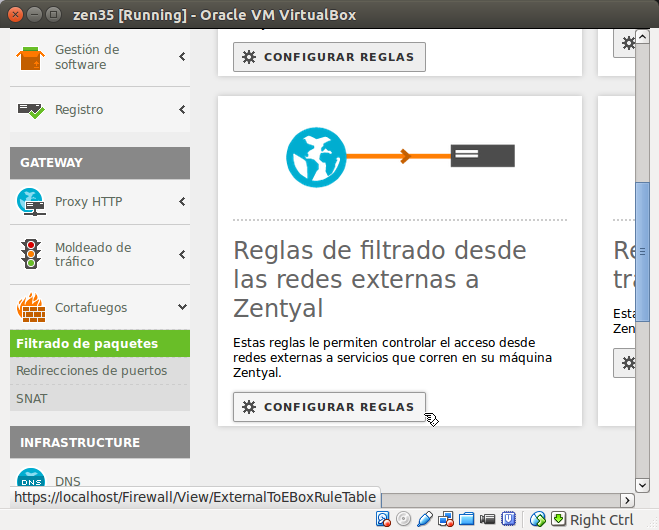Screen dimensions: 659x530
Task: Click the Proxy HTTP globe icon
Action: tap(31, 202)
